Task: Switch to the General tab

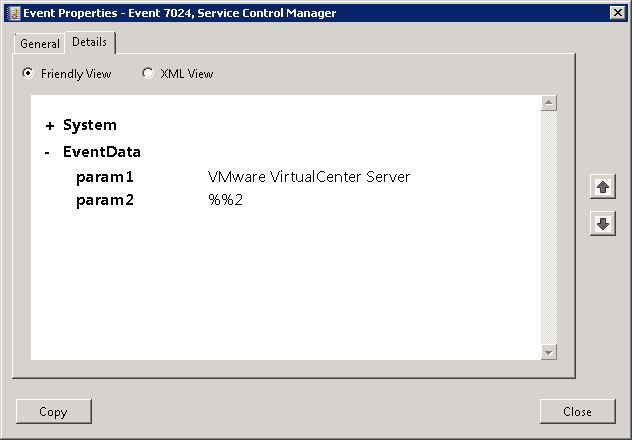Action: (40, 44)
